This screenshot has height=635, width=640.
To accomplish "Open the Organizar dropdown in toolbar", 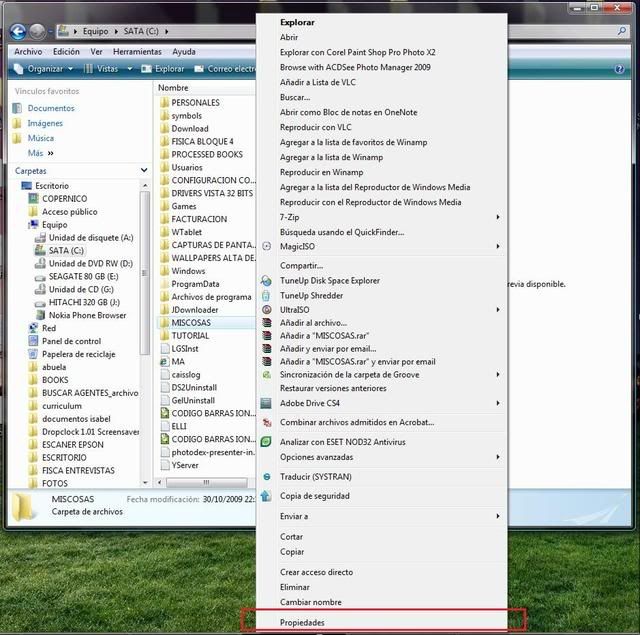I will point(44,69).
